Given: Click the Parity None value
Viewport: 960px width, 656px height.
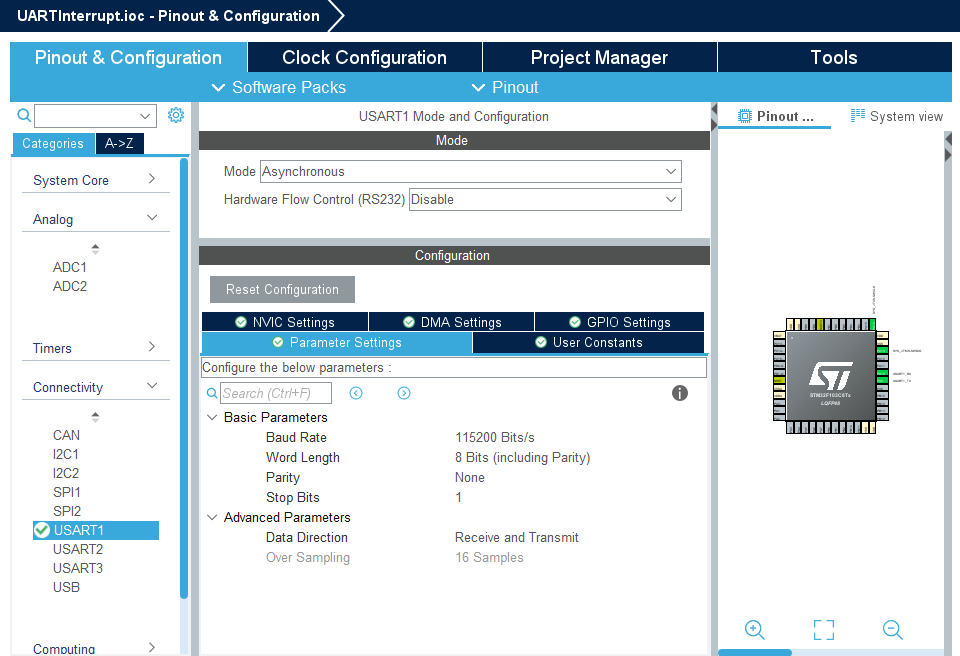Looking at the screenshot, I should [x=470, y=477].
